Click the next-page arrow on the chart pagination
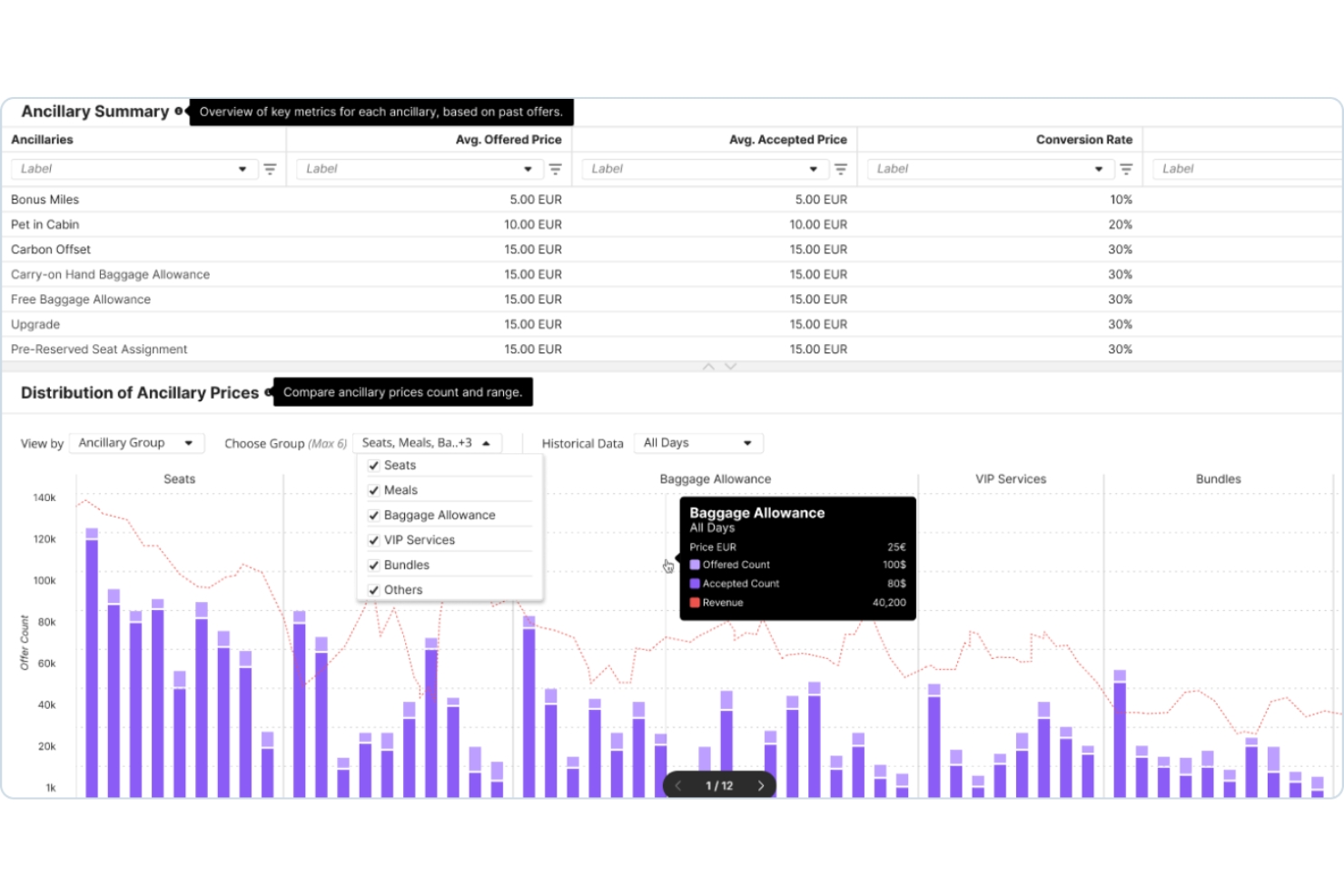The width and height of the screenshot is (1344, 896). pyautogui.click(x=761, y=785)
